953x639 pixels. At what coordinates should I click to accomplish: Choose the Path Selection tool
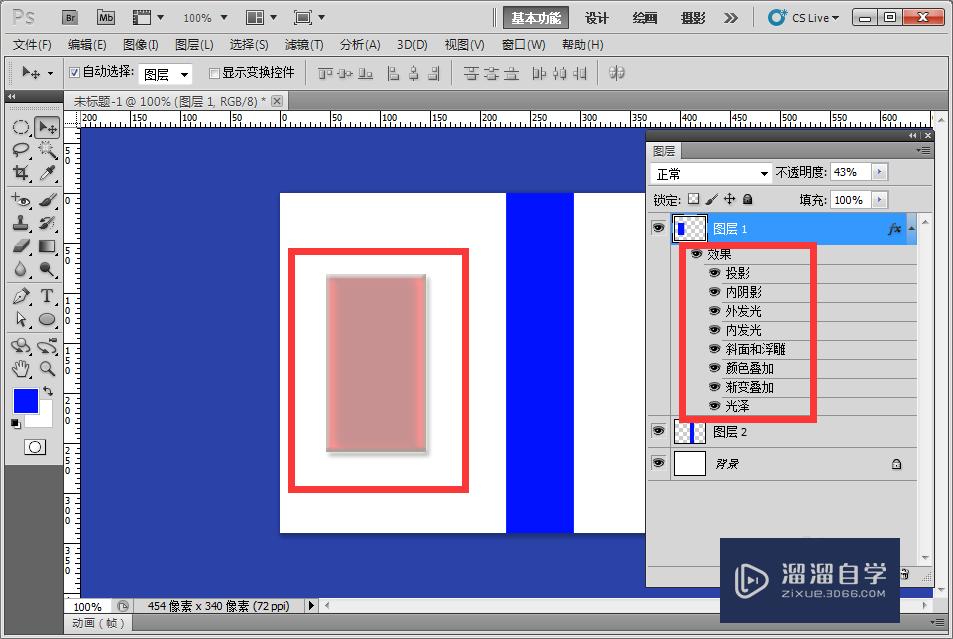click(x=21, y=319)
